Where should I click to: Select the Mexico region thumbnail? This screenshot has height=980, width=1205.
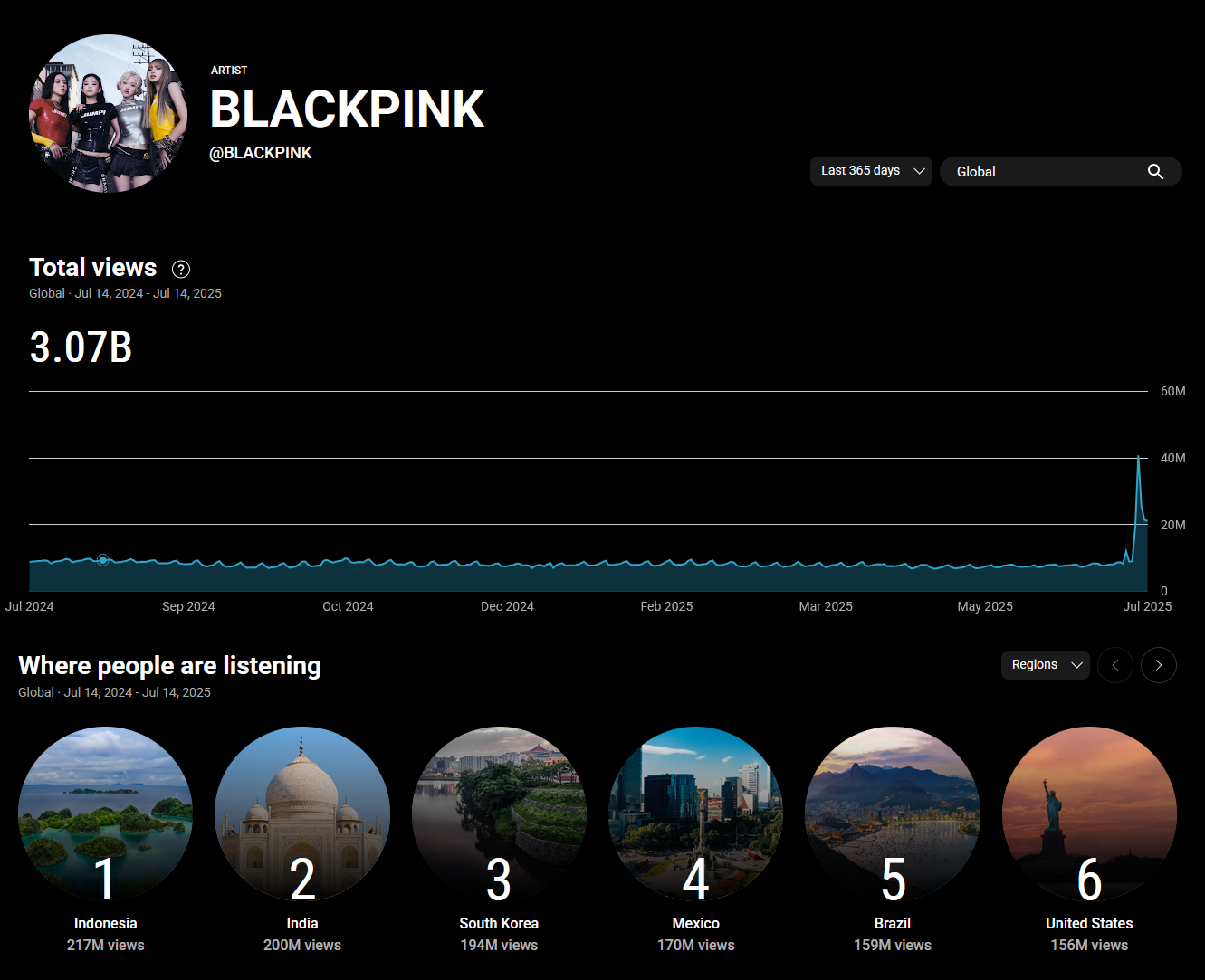(695, 814)
